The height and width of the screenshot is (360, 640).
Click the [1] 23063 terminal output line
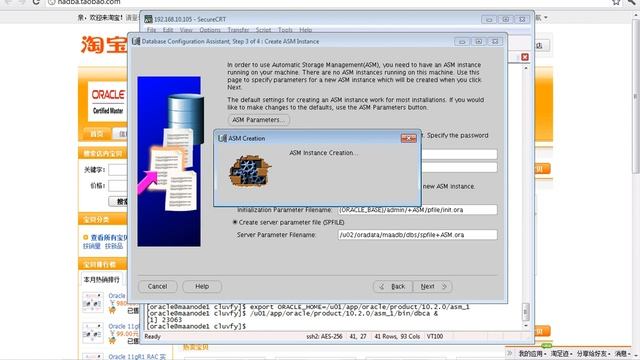(x=164, y=320)
